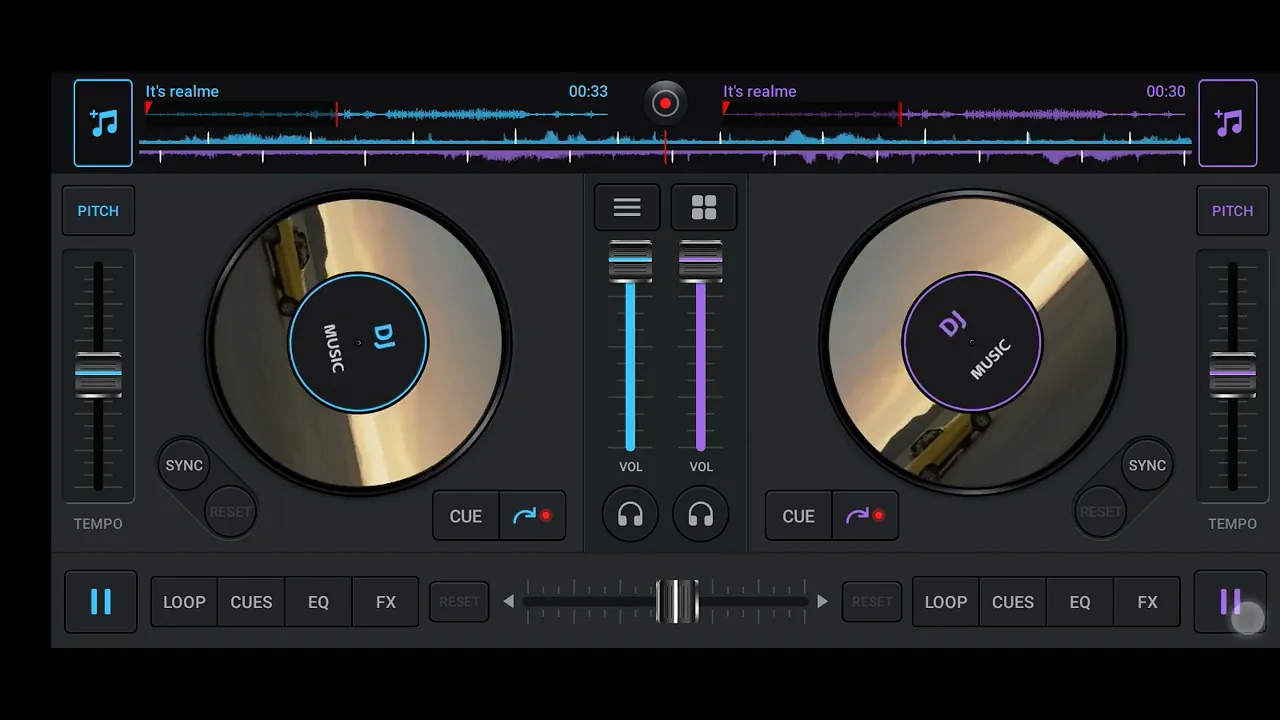1280x720 pixels.
Task: Click the right deck time 00:30
Action: (1166, 91)
